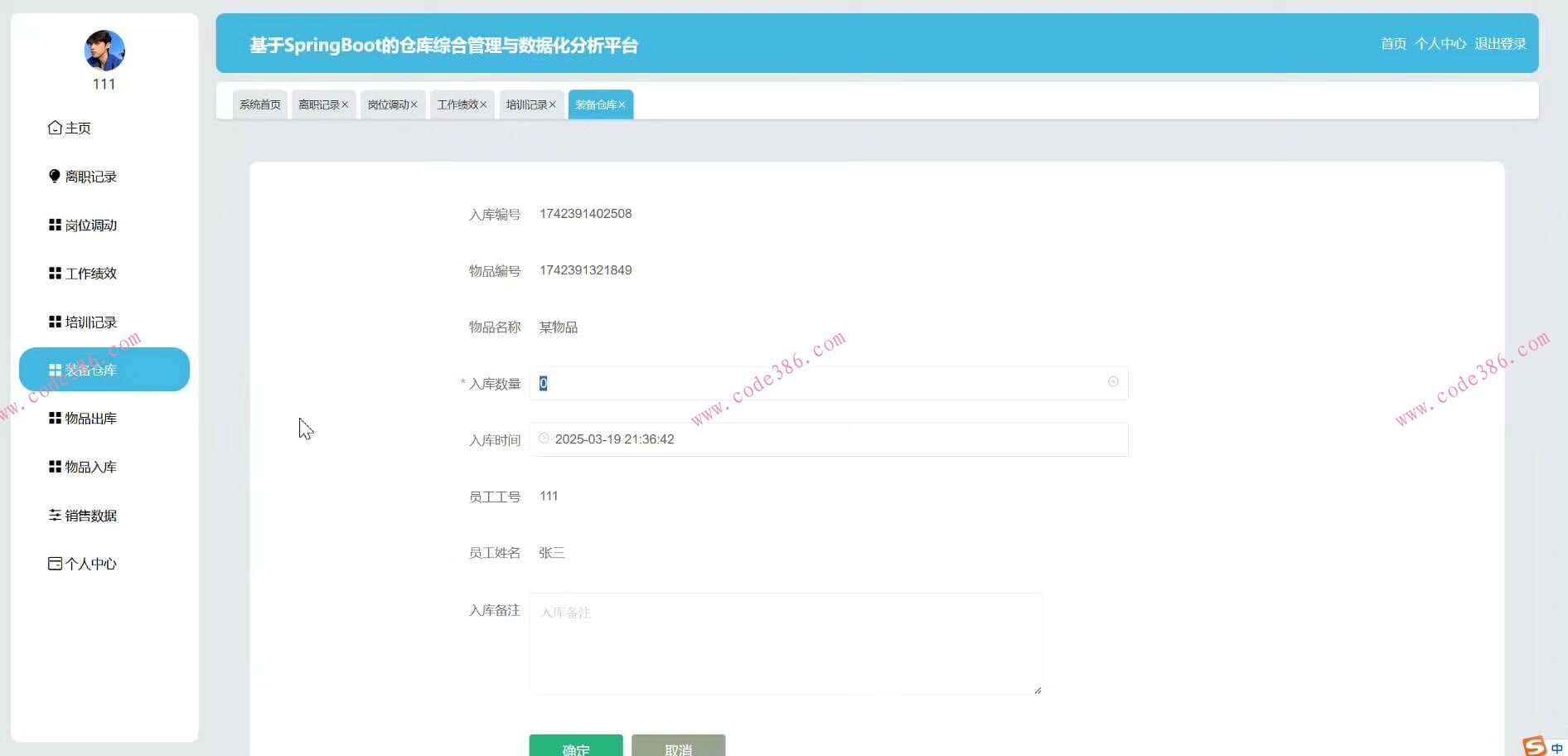Select the 主页 home icon in sidebar
The height and width of the screenshot is (756, 1568).
54,128
